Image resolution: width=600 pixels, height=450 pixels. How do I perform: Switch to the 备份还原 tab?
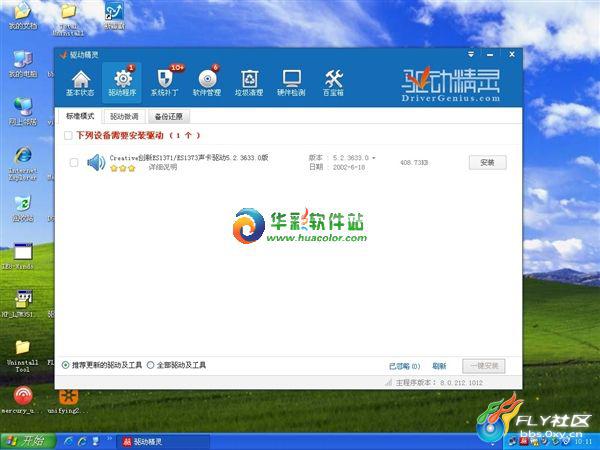(169, 116)
